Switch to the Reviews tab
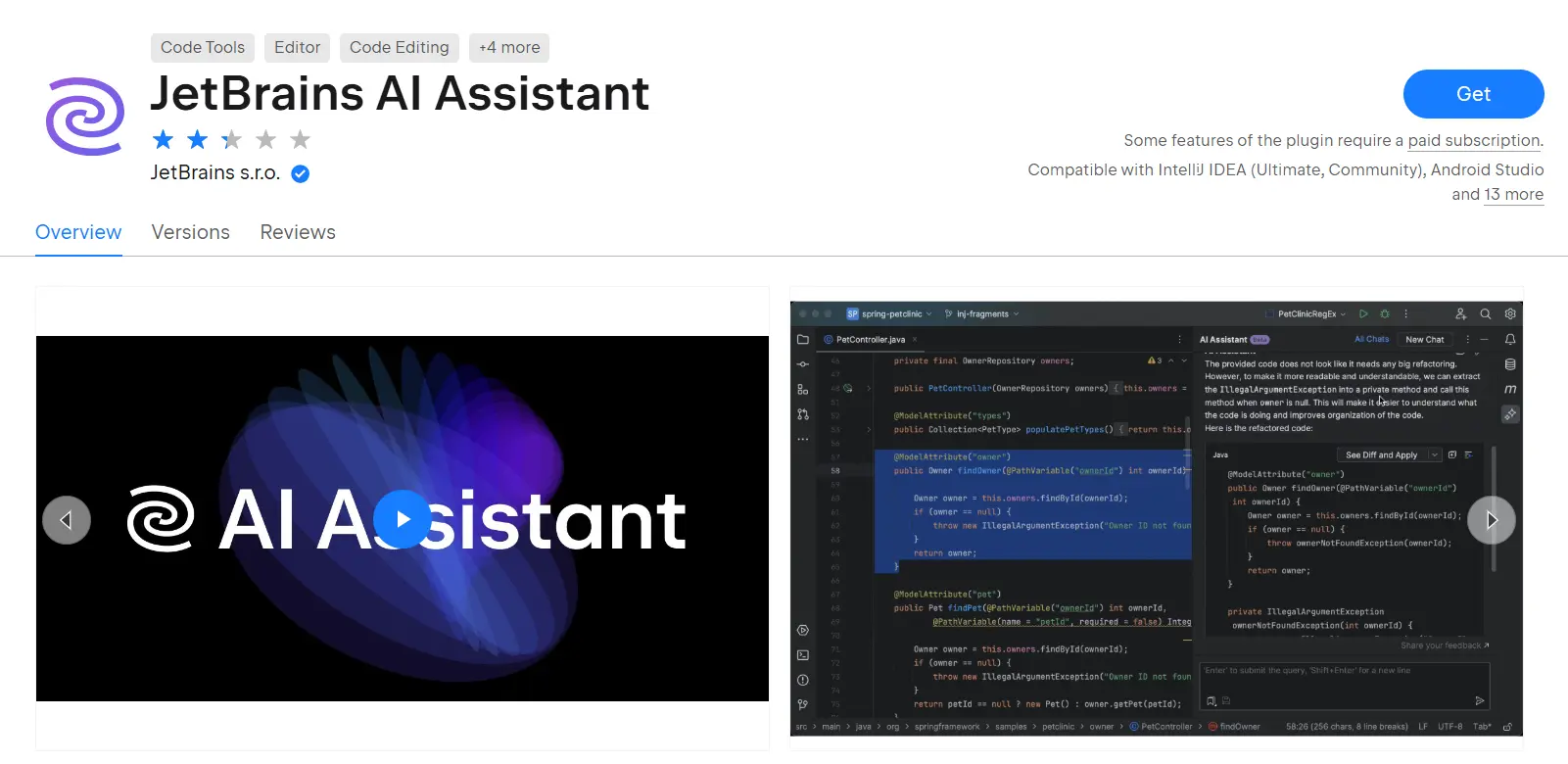 298,233
